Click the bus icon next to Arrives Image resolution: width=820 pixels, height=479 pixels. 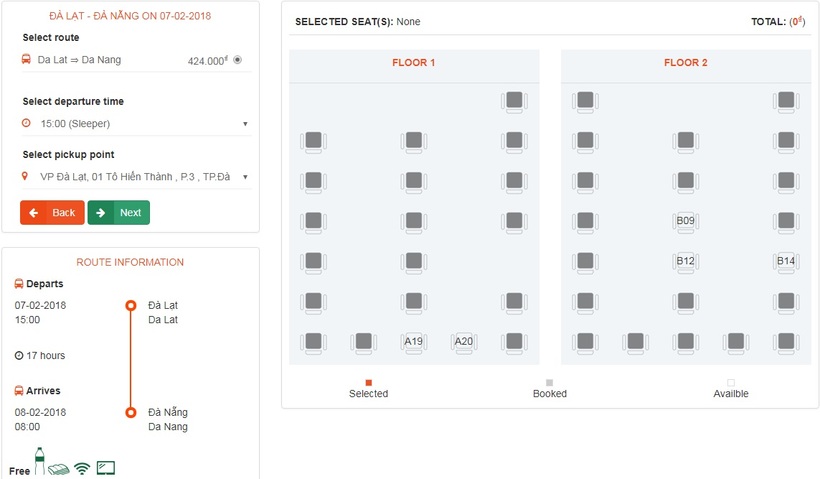coord(19,391)
